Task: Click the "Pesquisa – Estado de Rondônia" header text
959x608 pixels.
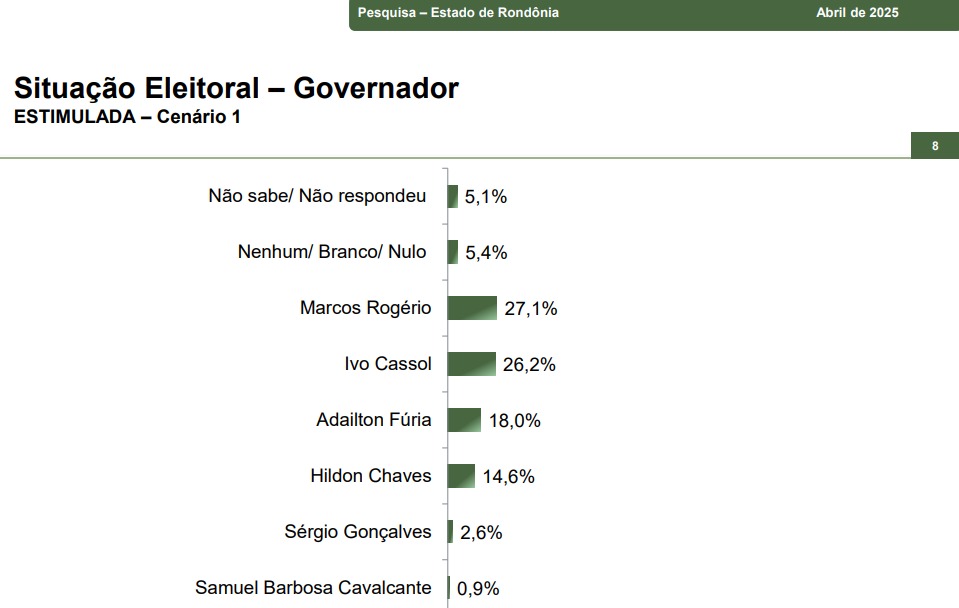Action: (458, 13)
